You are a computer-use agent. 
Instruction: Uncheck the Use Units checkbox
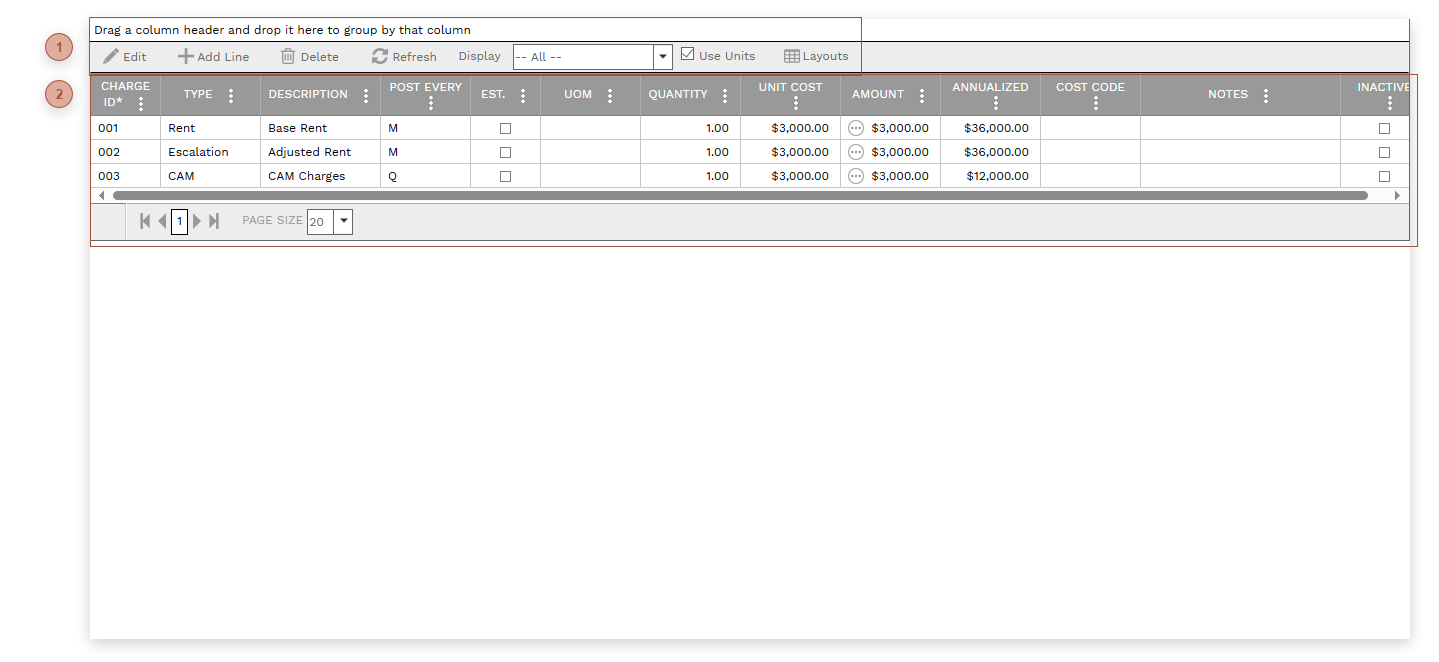(x=687, y=54)
